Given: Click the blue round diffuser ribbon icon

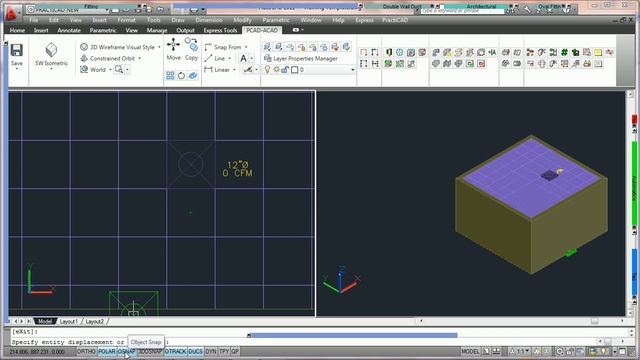Looking at the screenshot, I should coord(400,52).
